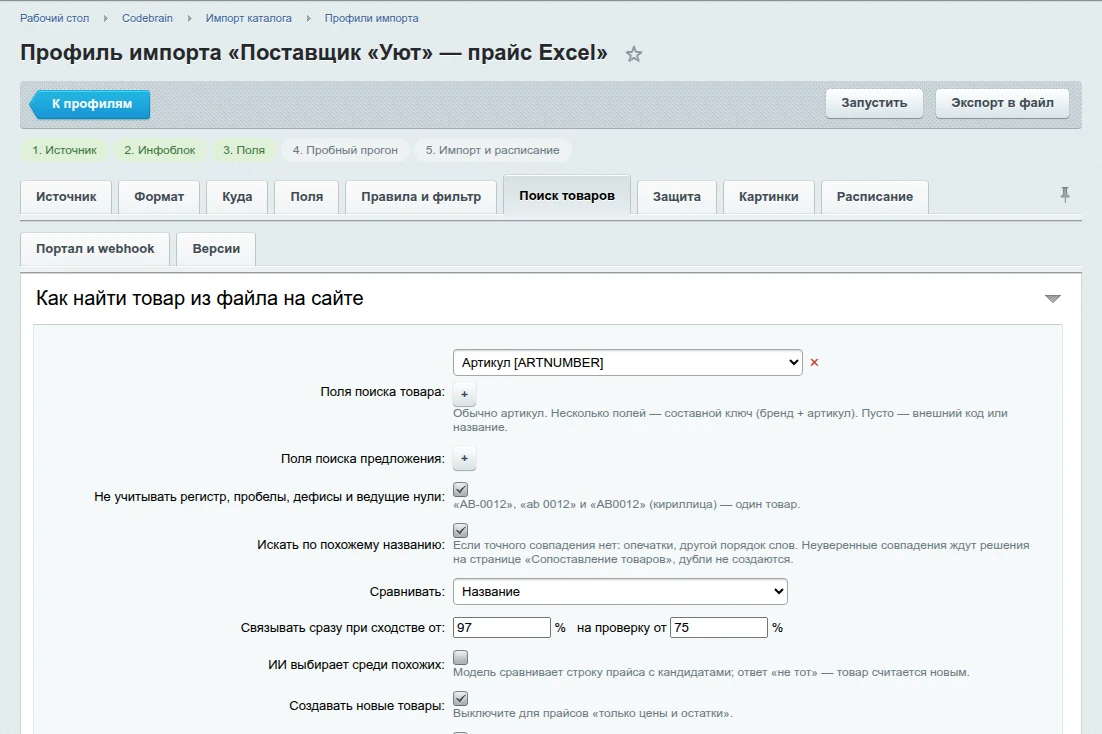Open the Сравнивать dropdown set to Название
Viewport: 1102px width, 734px height.
tap(620, 591)
